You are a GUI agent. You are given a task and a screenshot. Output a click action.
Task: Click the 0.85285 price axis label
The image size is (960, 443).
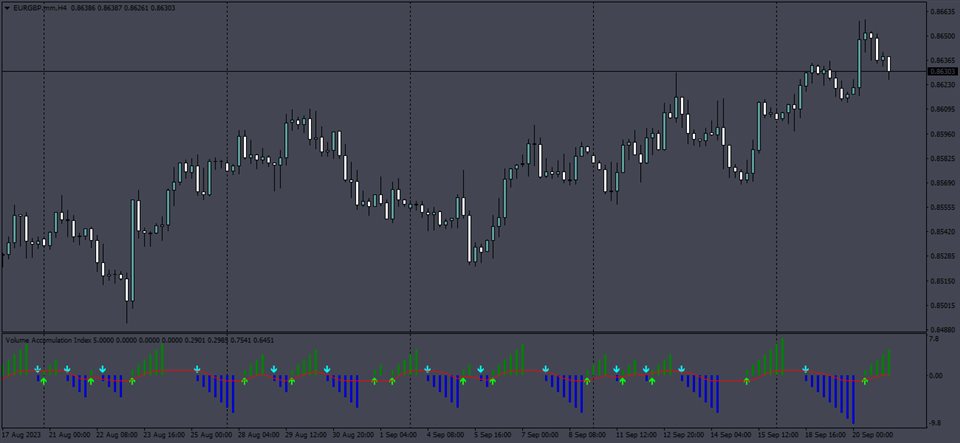coord(943,256)
